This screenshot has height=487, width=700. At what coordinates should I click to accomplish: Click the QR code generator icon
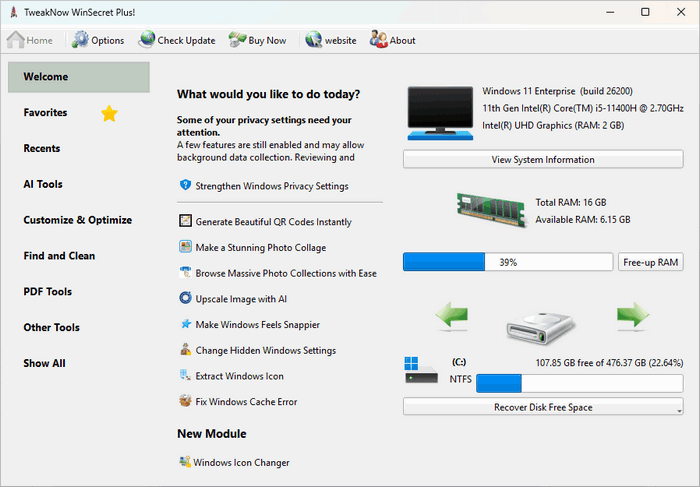[x=185, y=221]
